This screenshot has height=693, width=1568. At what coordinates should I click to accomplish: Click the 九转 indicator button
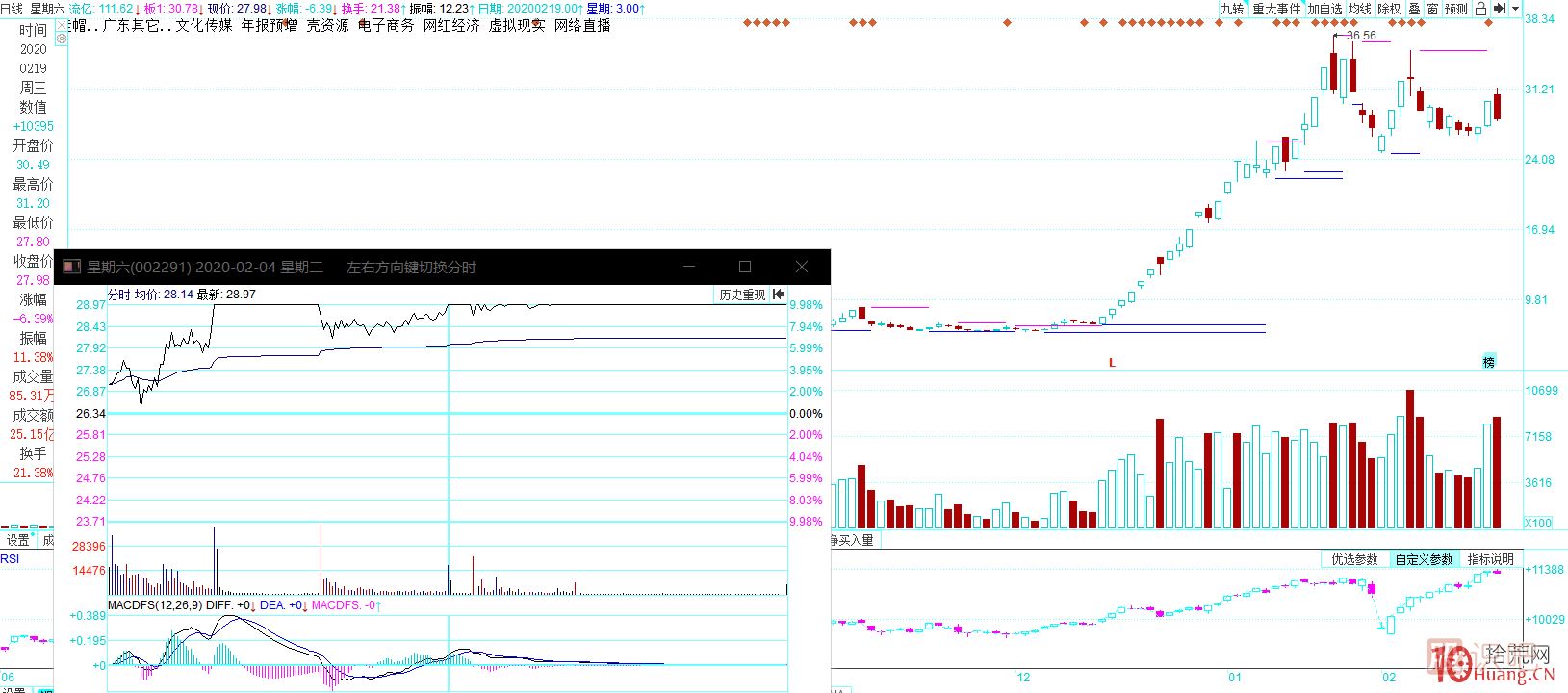pyautogui.click(x=1232, y=9)
